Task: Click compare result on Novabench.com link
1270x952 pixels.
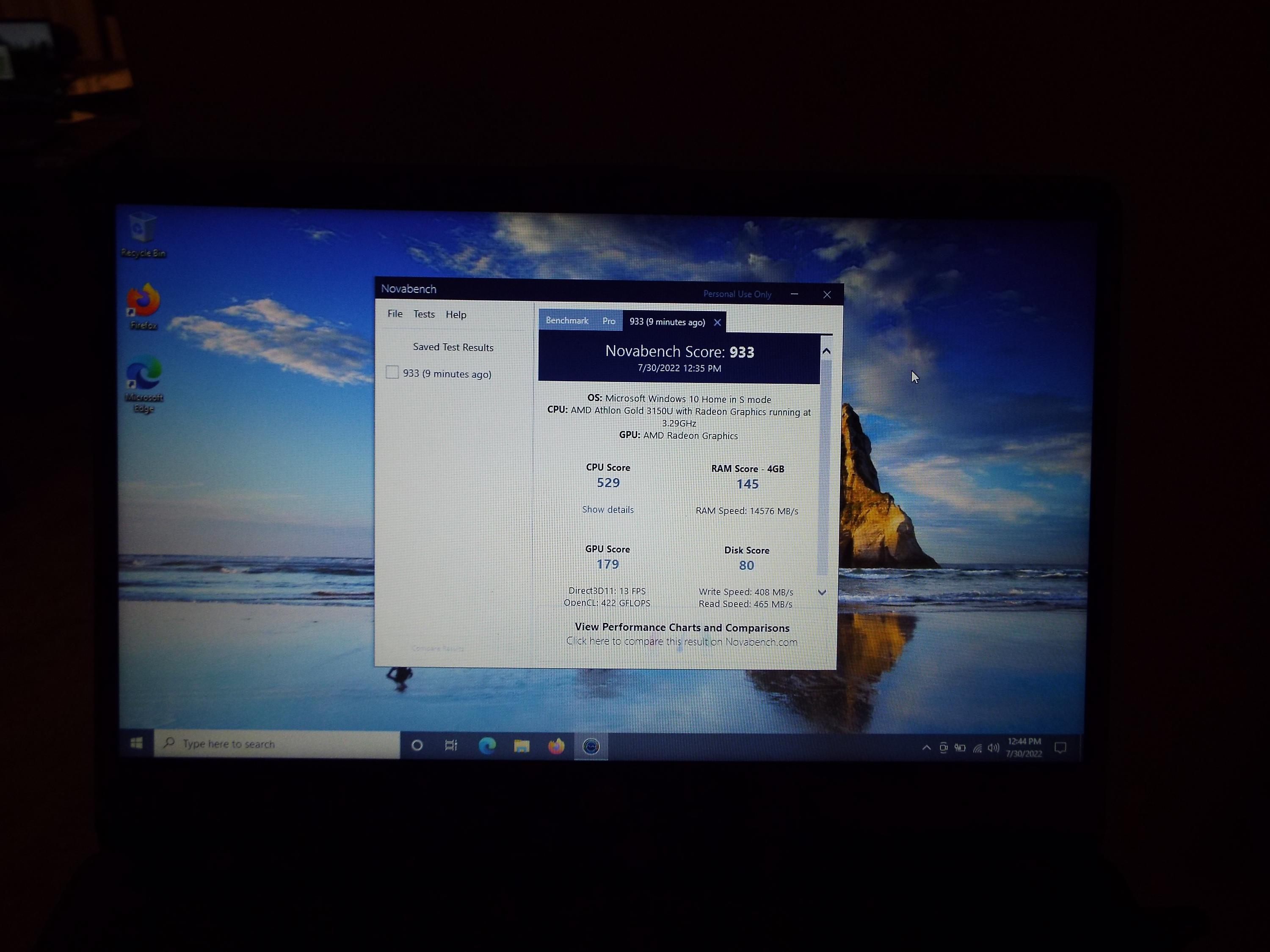Action: click(682, 641)
